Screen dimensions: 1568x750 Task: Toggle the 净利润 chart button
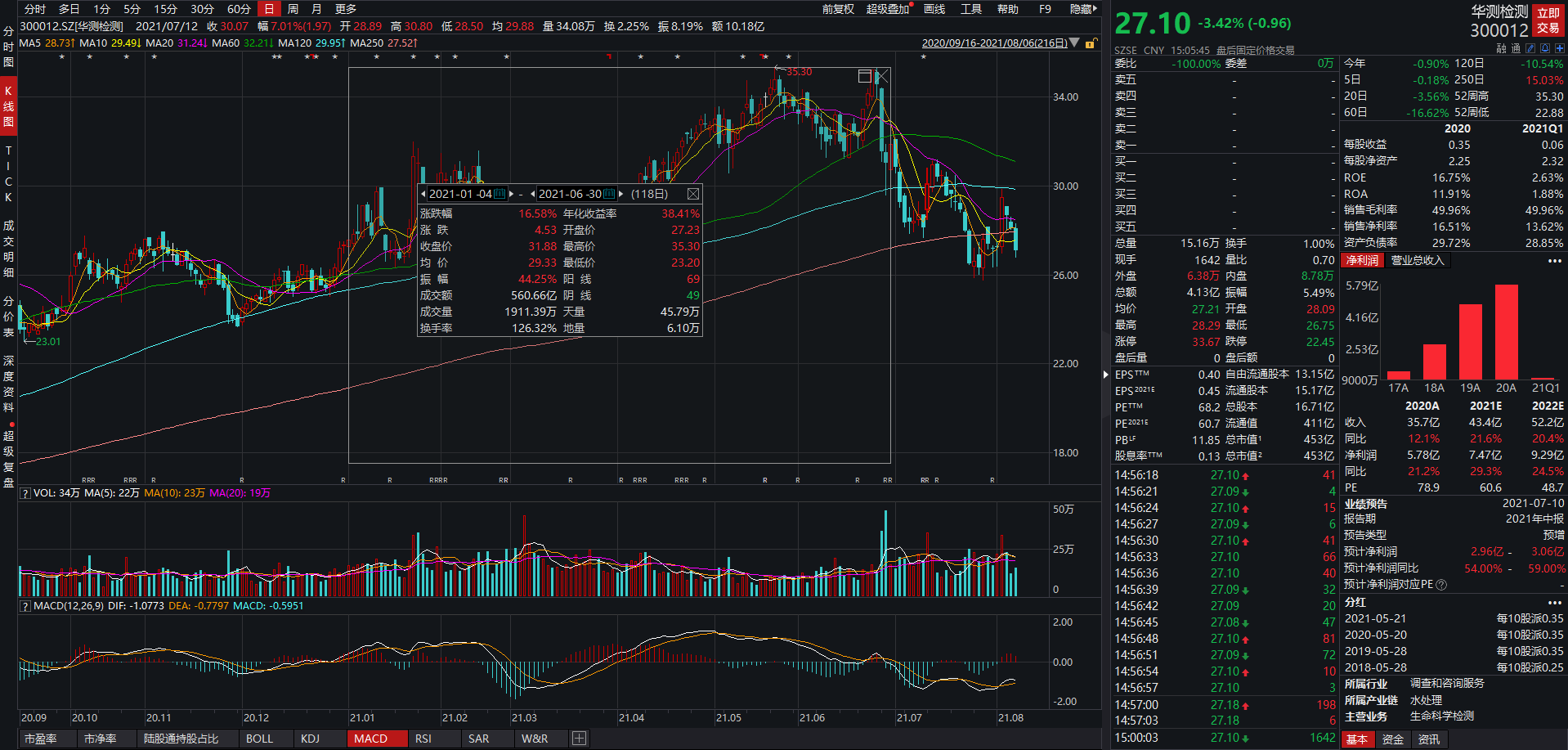(1362, 260)
